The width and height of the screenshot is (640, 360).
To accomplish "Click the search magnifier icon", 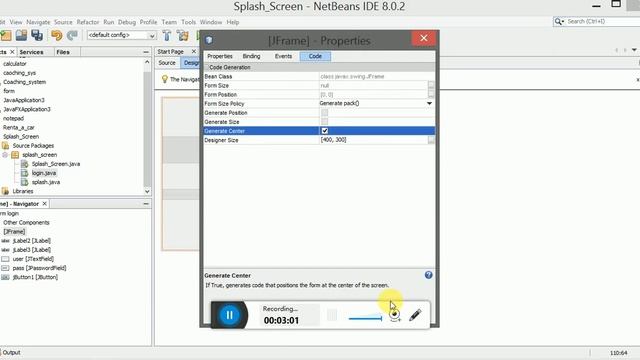I will tap(558, 21).
